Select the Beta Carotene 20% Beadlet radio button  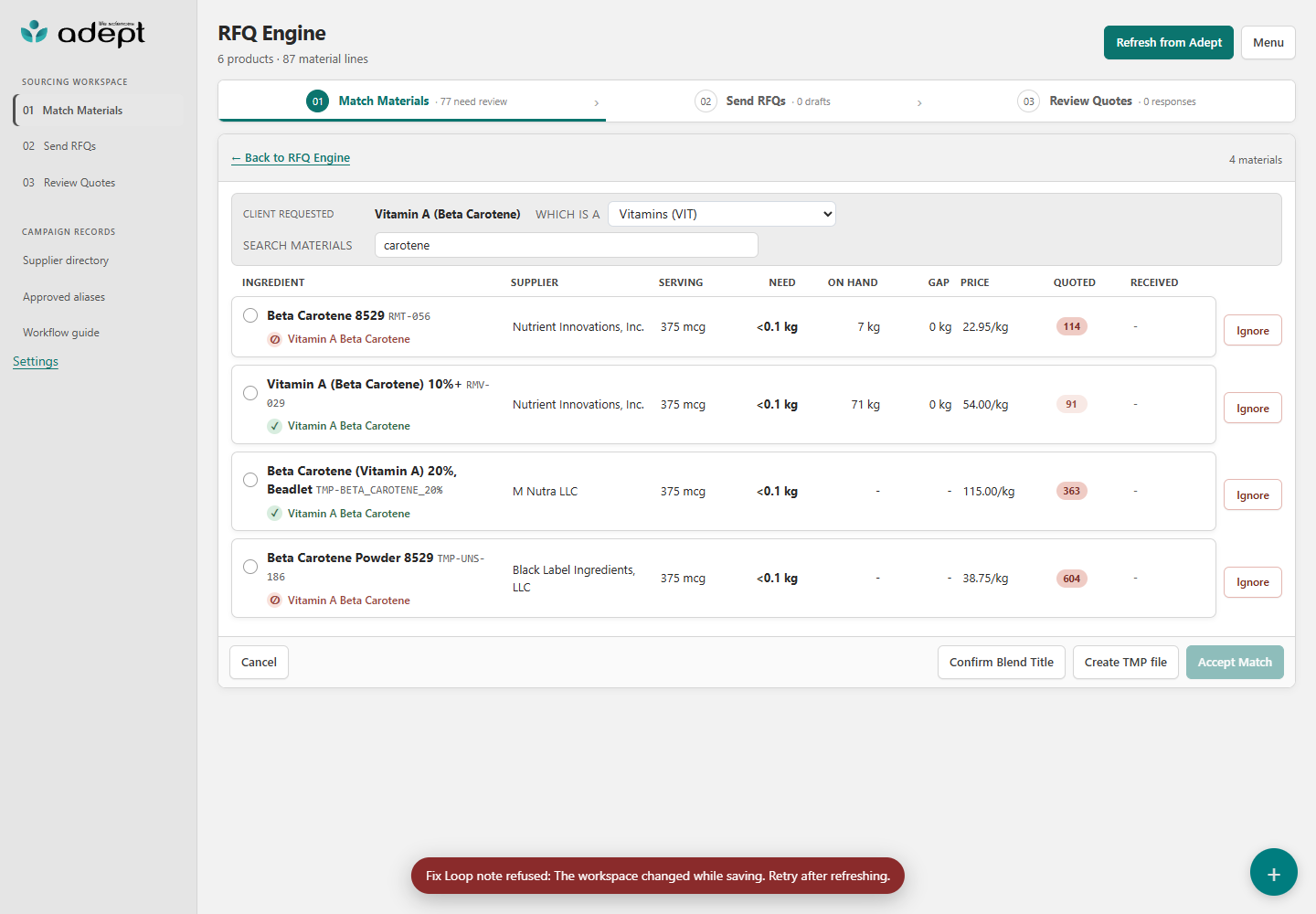[x=250, y=480]
